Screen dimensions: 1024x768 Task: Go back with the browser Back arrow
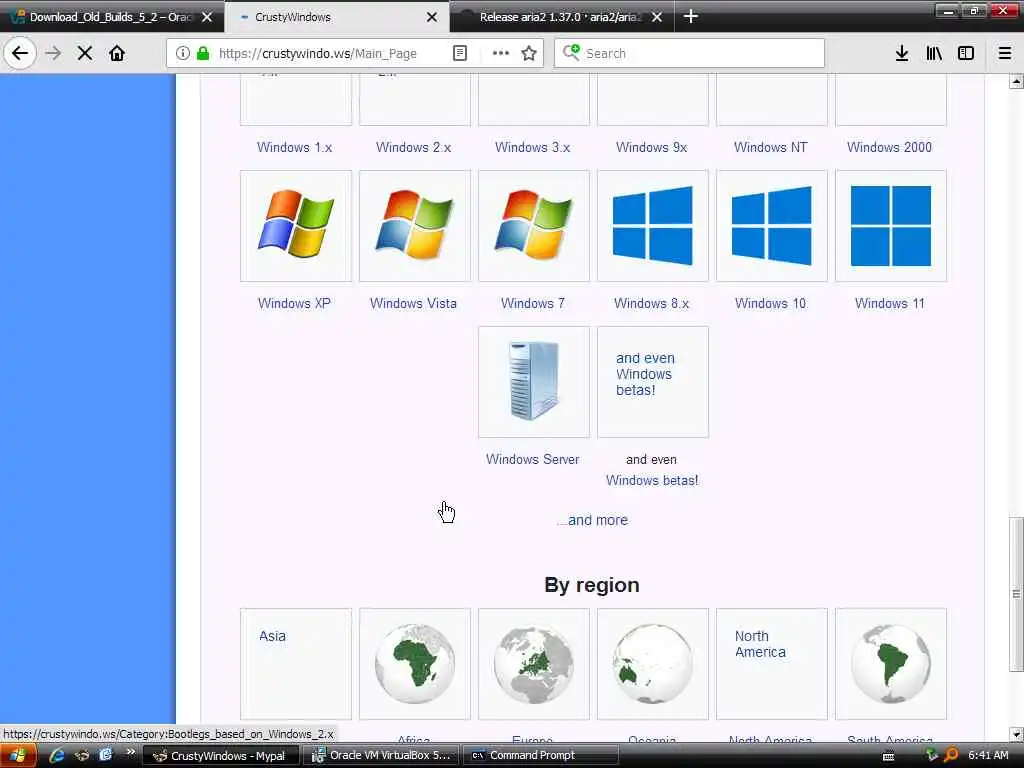click(20, 53)
